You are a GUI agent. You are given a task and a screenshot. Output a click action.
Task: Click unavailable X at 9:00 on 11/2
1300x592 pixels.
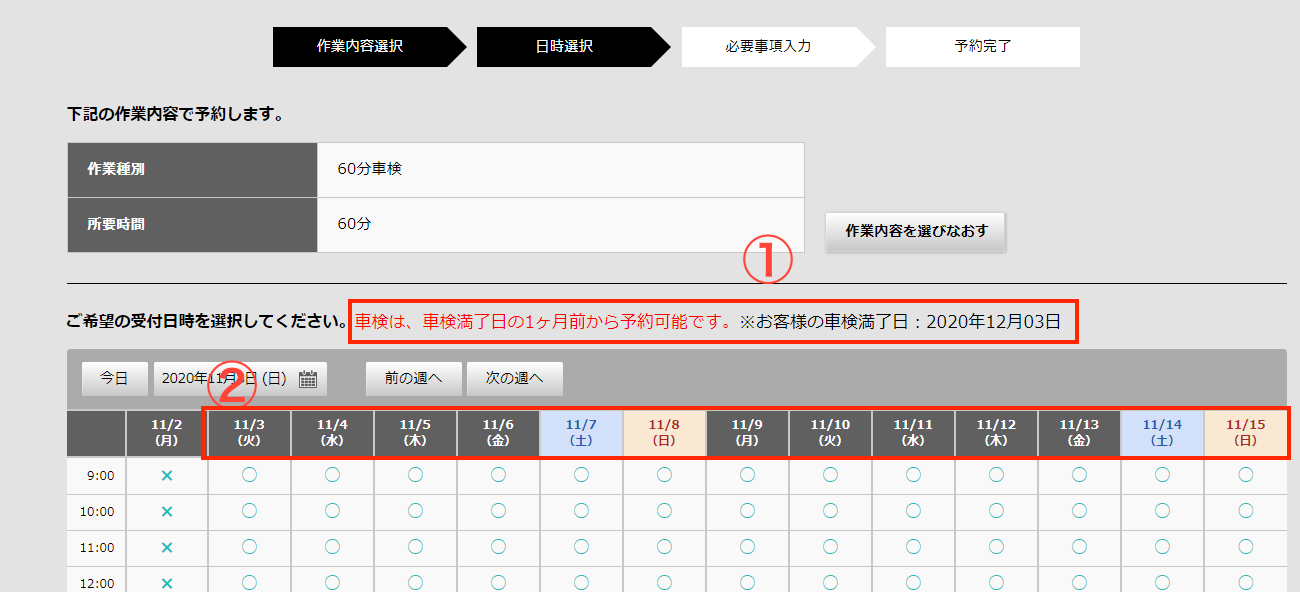(x=167, y=475)
